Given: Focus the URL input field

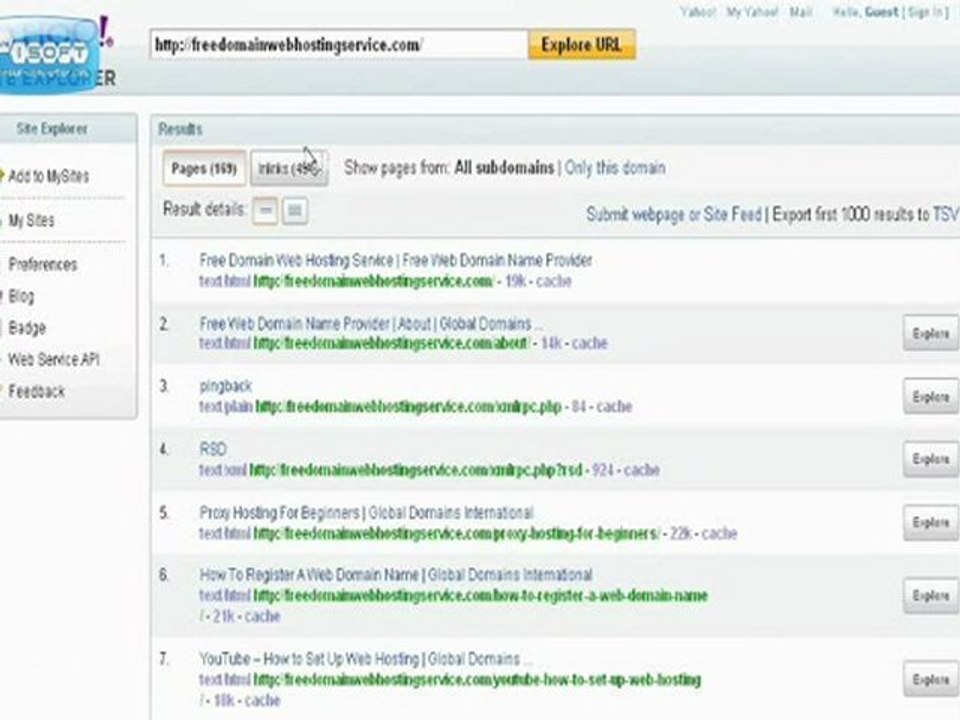Looking at the screenshot, I should click(x=339, y=45).
